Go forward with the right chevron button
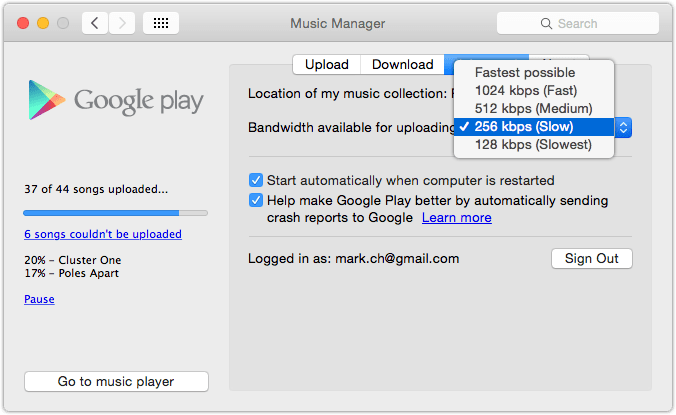 point(122,23)
